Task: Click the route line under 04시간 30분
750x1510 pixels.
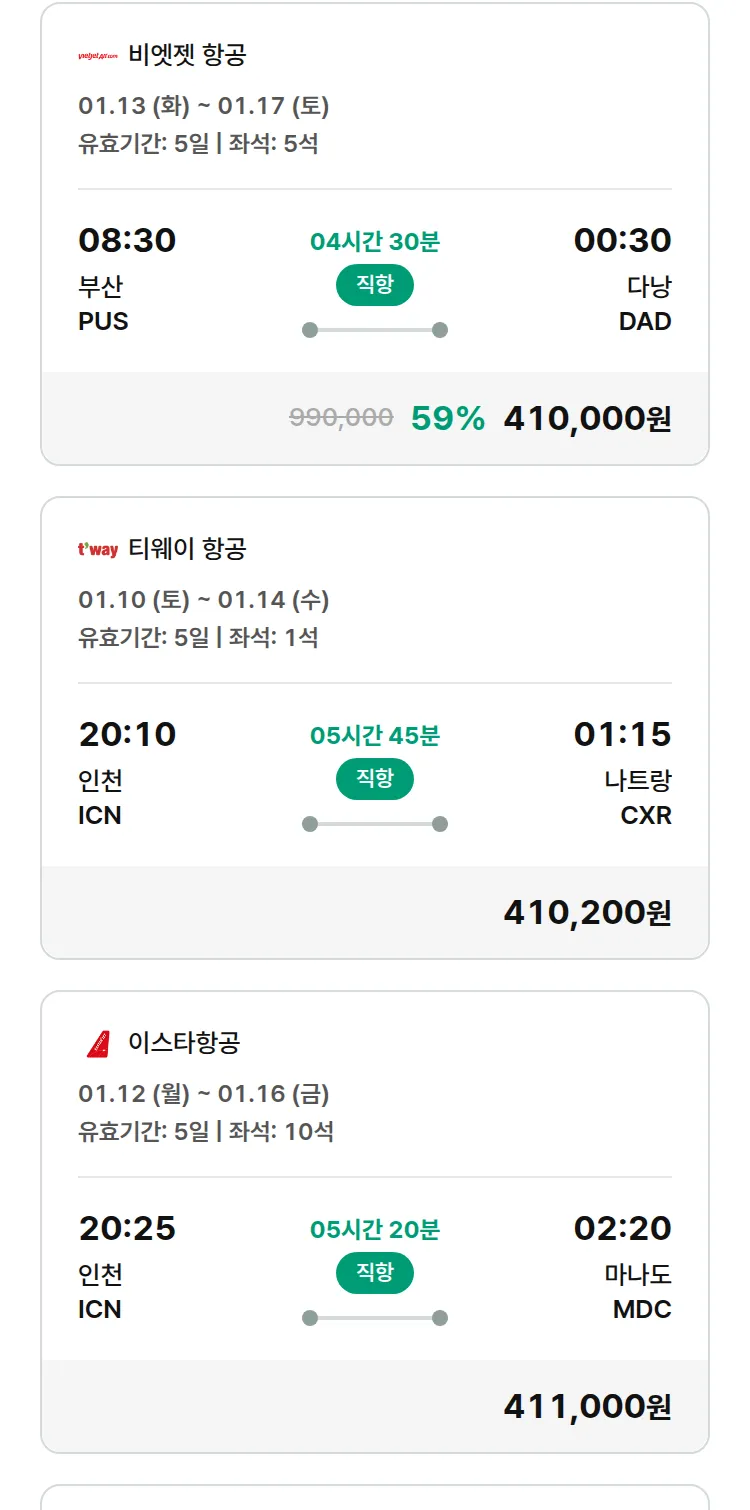Action: (375, 330)
